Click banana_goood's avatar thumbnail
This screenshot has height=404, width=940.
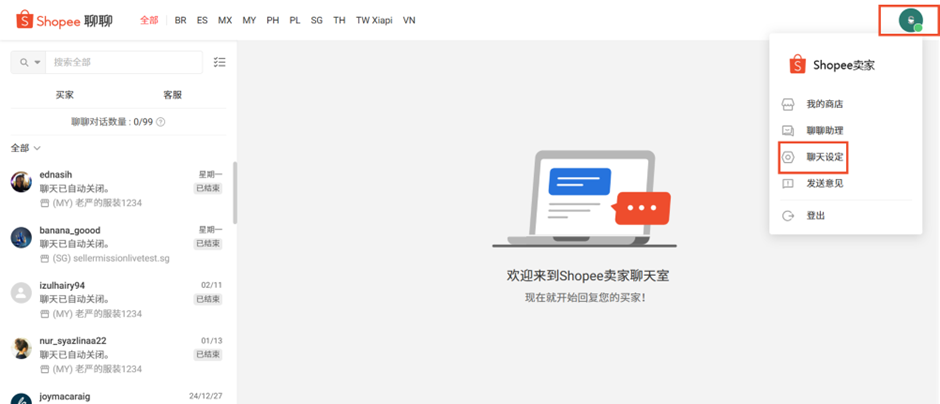coord(22,237)
